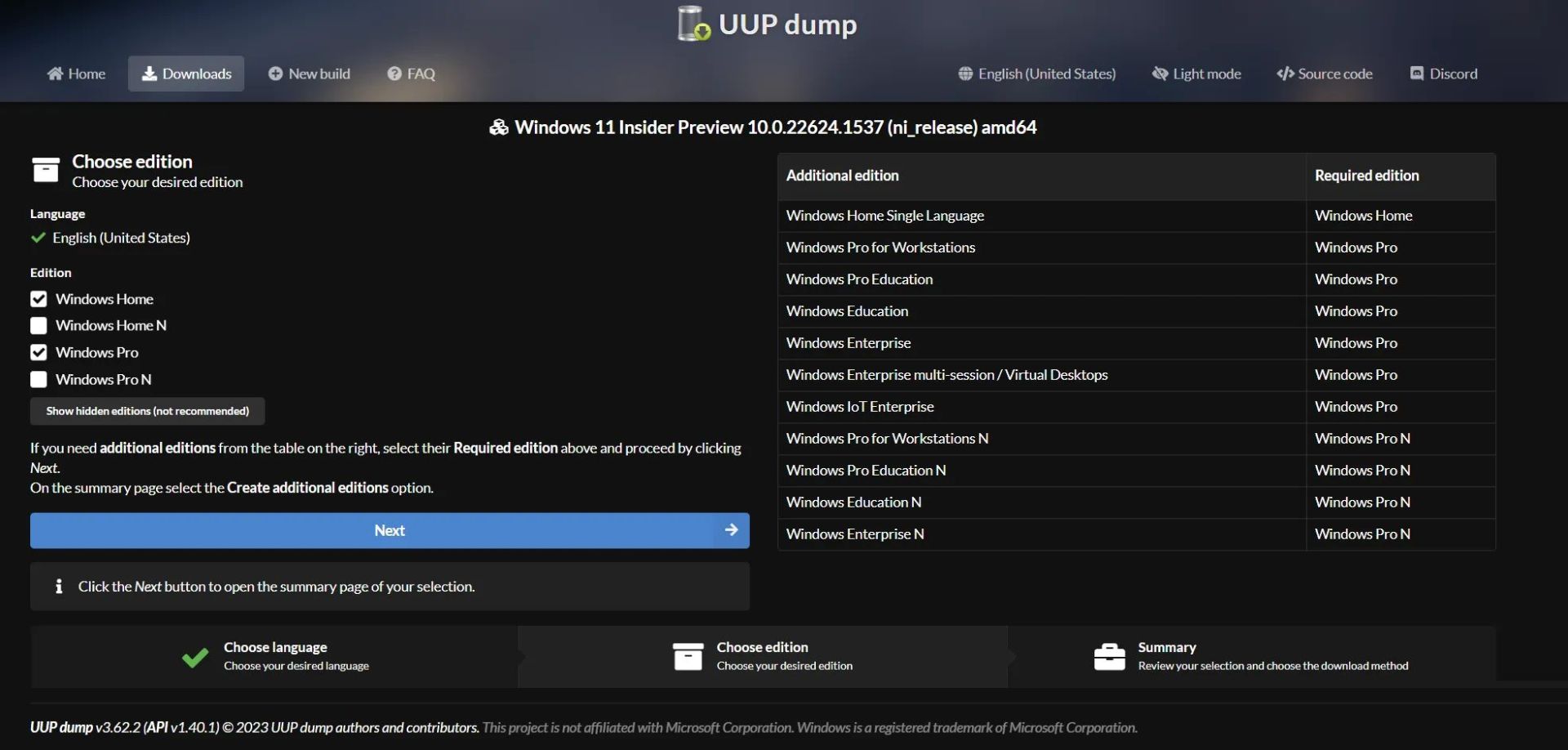Open the English (United States) language selector
Viewport: 1568px width, 750px height.
[x=1036, y=74]
